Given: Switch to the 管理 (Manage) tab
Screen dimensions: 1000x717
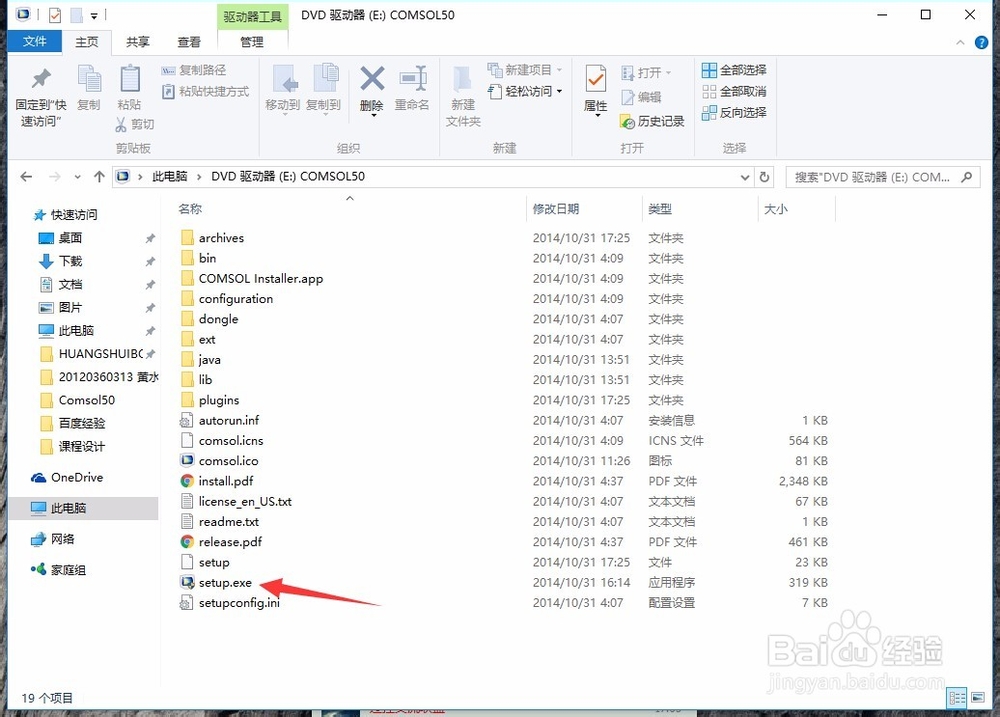Looking at the screenshot, I should click(252, 42).
